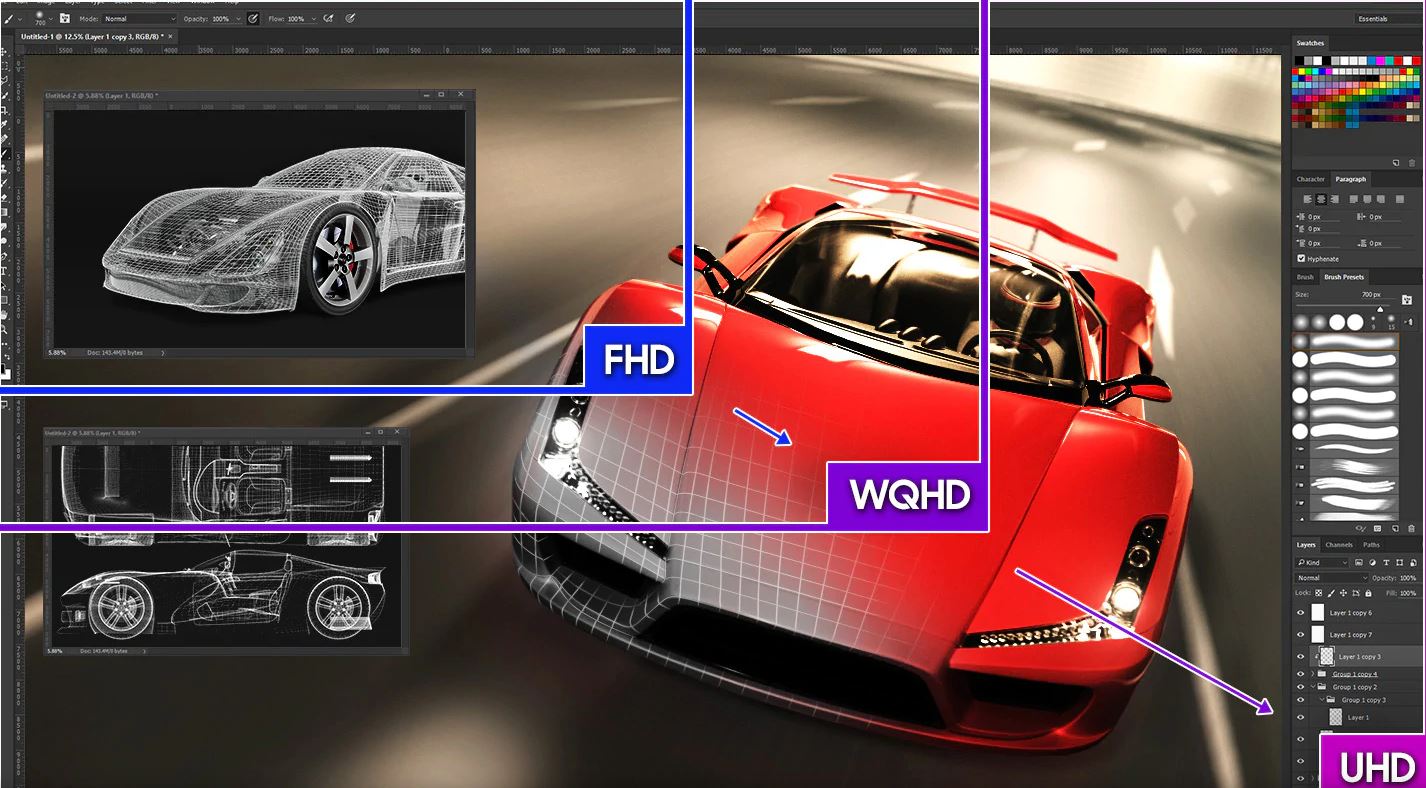Screen dimensions: 1426x788
Task: Click the lock image pixels brush icon
Action: 1332,593
